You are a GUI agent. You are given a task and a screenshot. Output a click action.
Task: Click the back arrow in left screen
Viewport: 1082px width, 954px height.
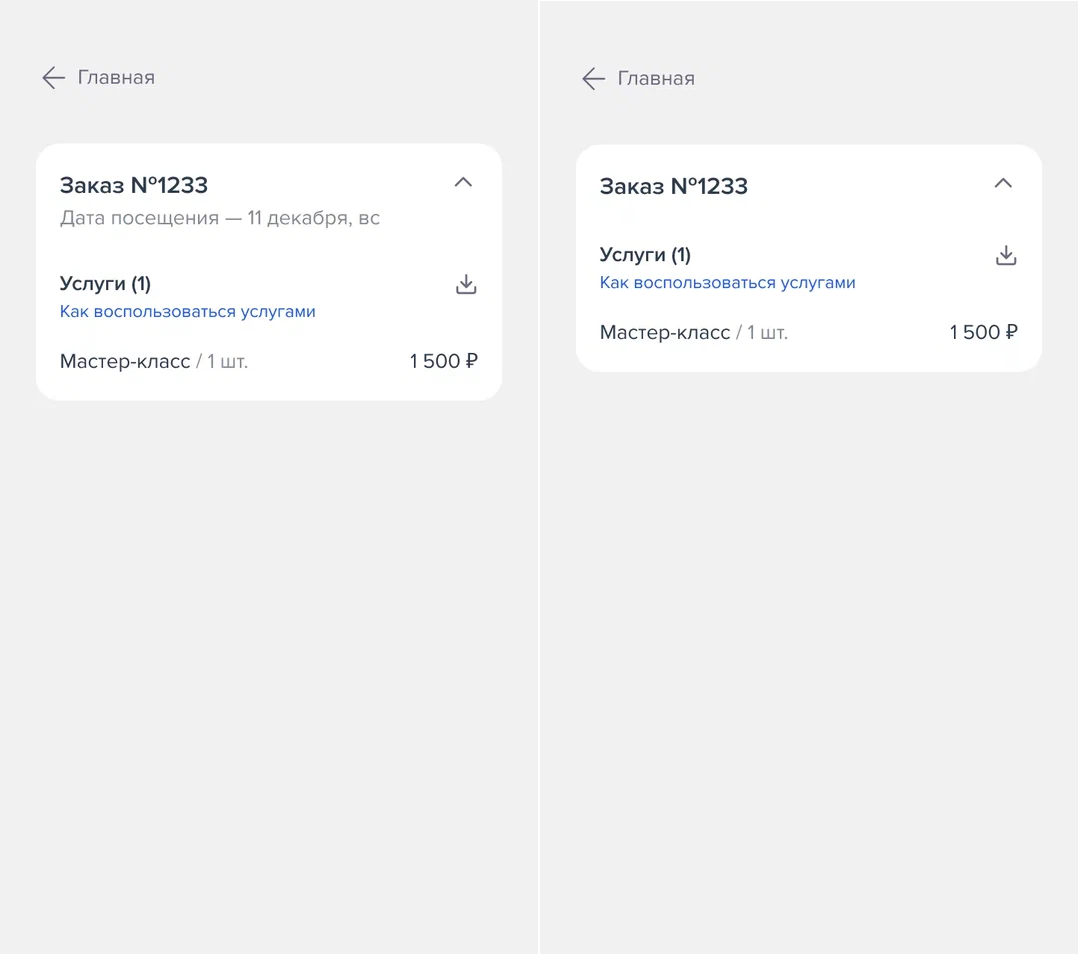pos(53,77)
